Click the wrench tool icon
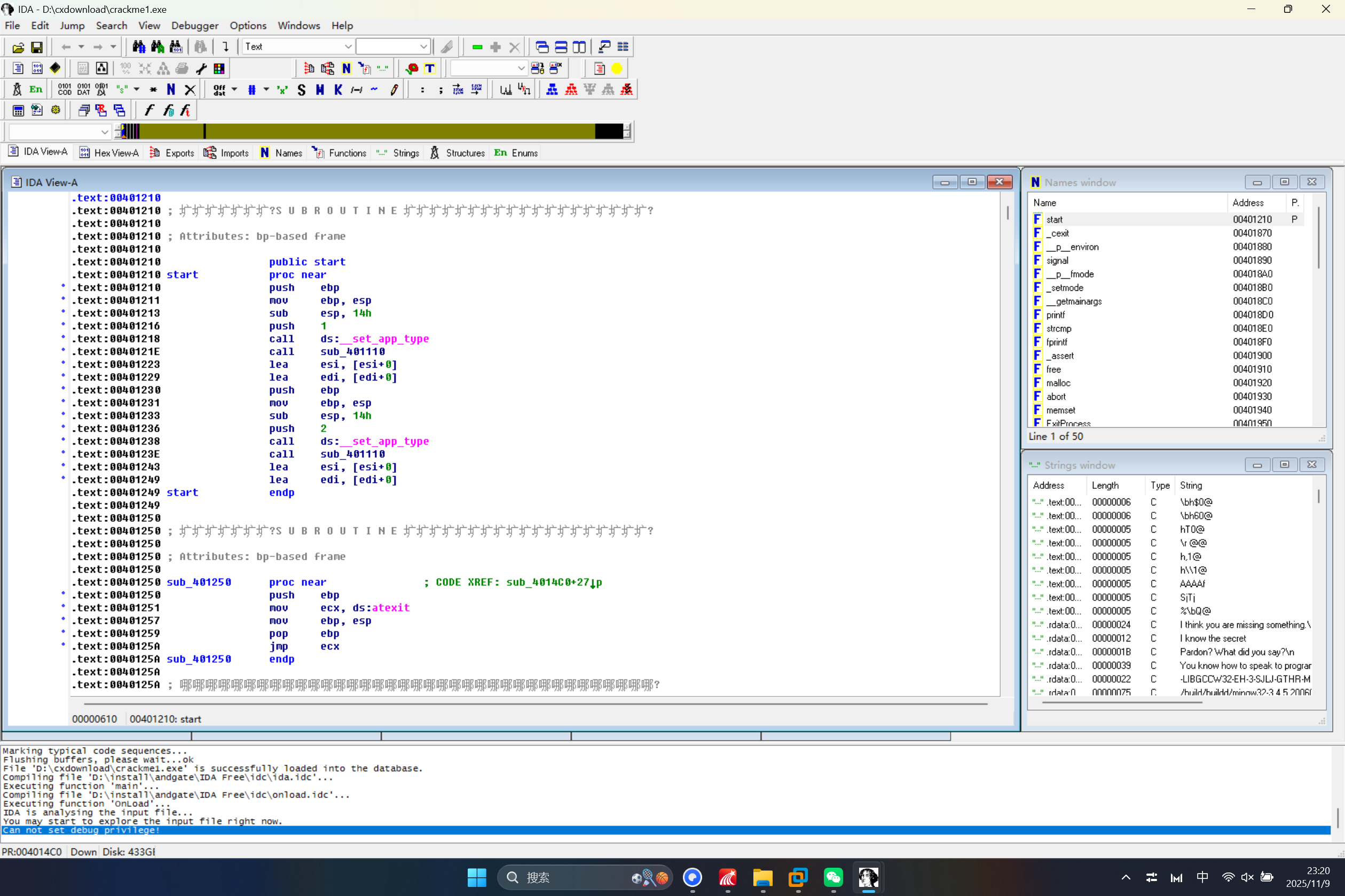This screenshot has width=1345, height=896. pos(201,68)
